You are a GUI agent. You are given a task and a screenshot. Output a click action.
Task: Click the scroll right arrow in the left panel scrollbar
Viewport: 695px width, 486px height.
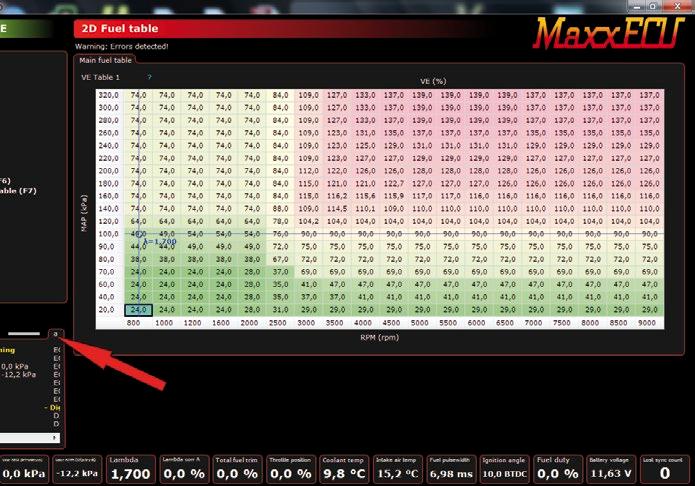click(55, 438)
